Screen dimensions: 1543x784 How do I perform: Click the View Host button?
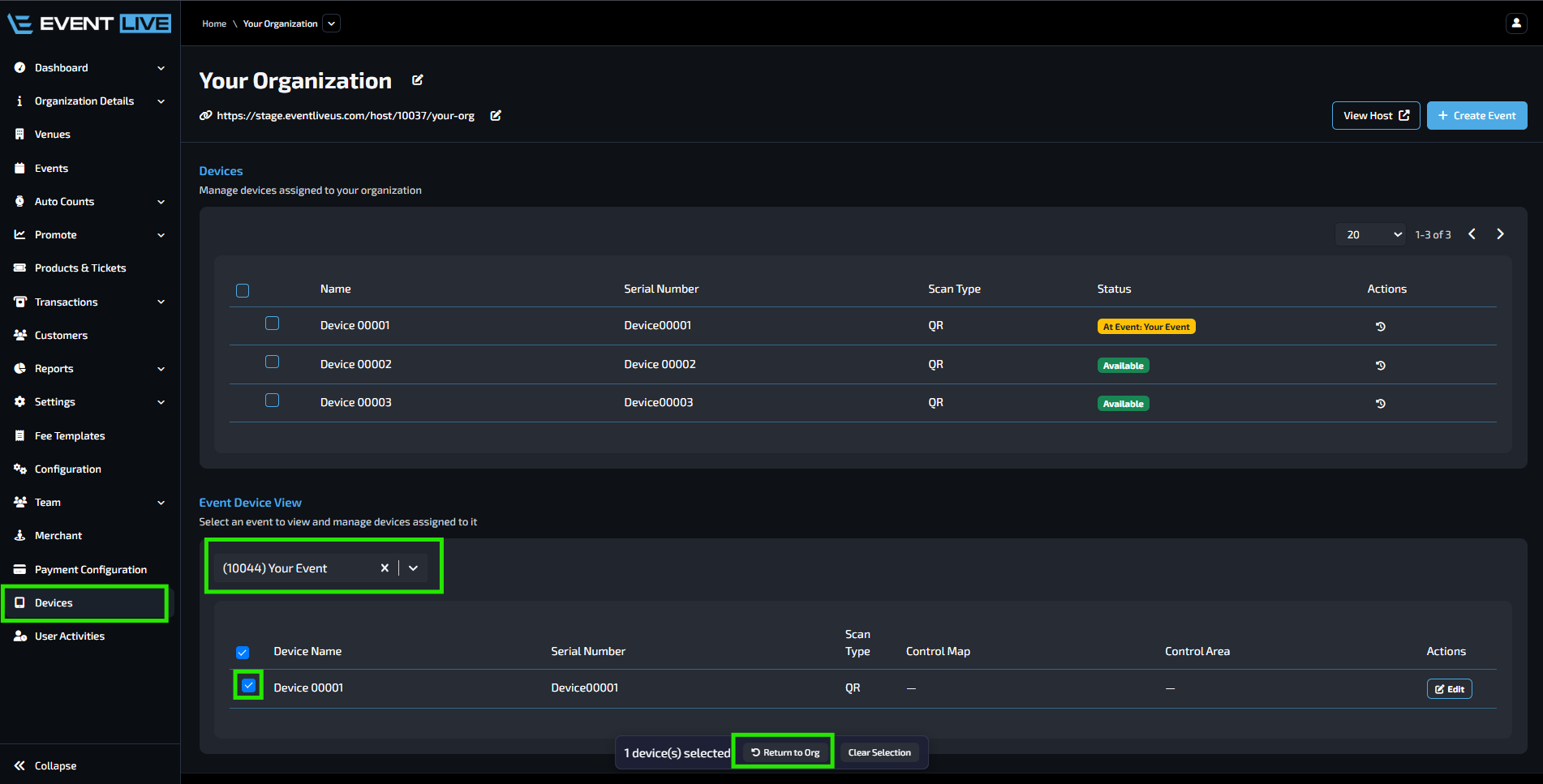1376,116
